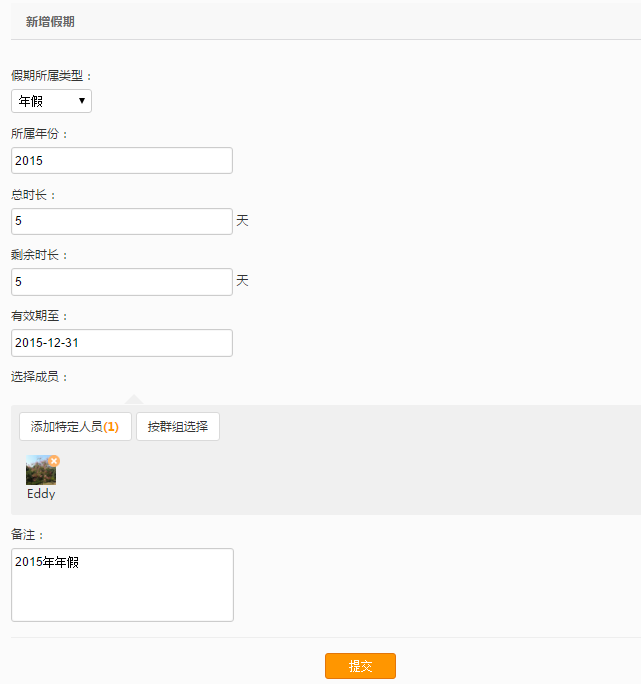Click the 天 unit beside 剩余时长 field
This screenshot has height=684, width=641.
242,280
